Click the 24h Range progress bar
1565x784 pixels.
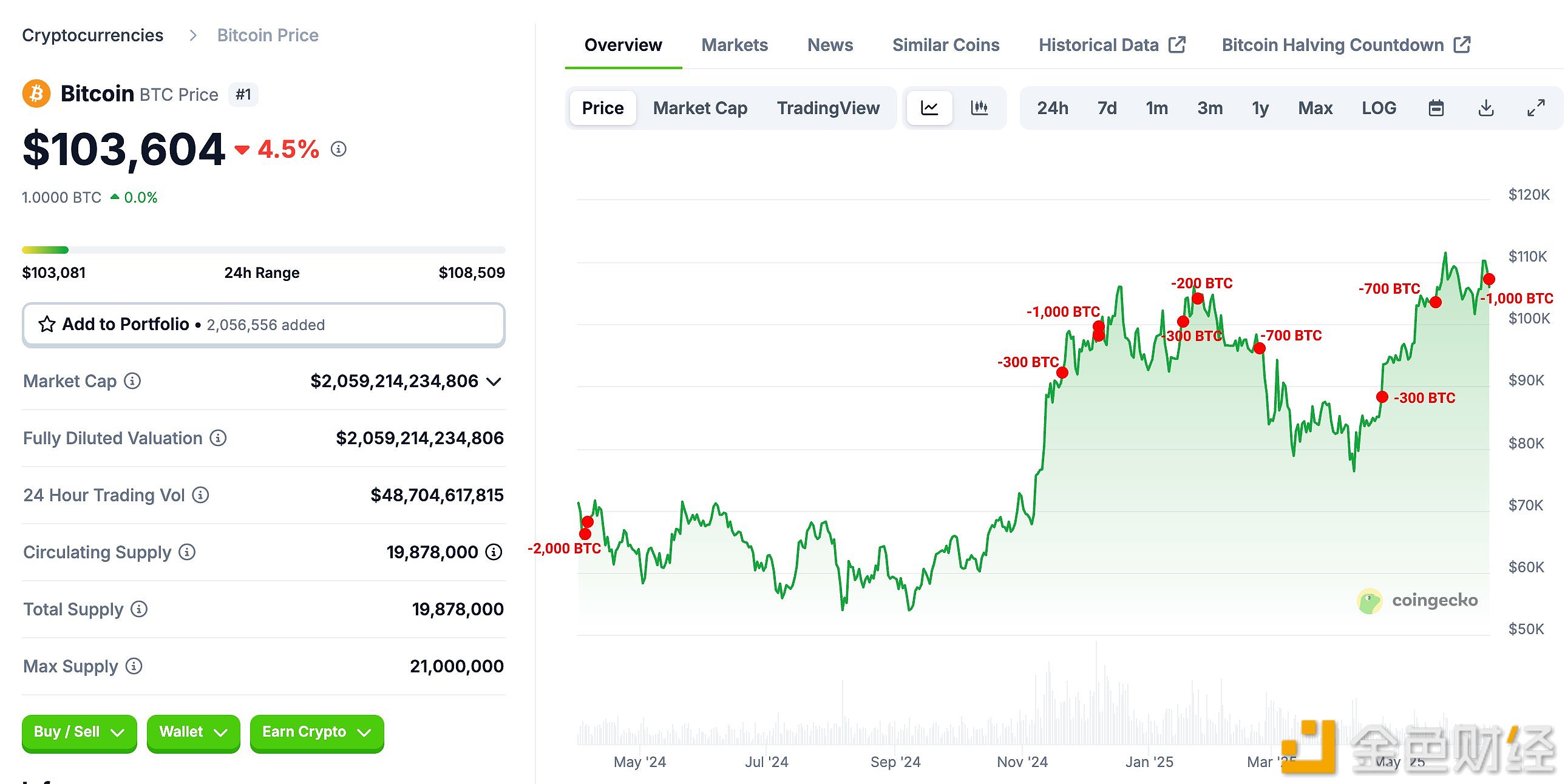tap(263, 249)
